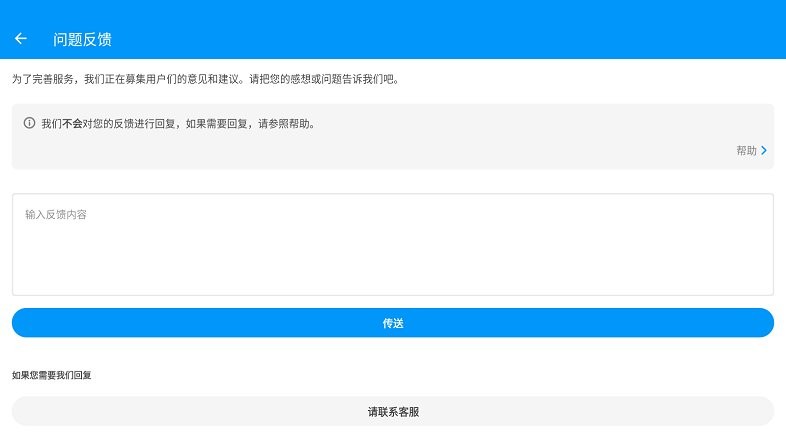Click the 请参照帮助 phrase in notice
Viewport: 786px width, 442px height.
tap(285, 124)
